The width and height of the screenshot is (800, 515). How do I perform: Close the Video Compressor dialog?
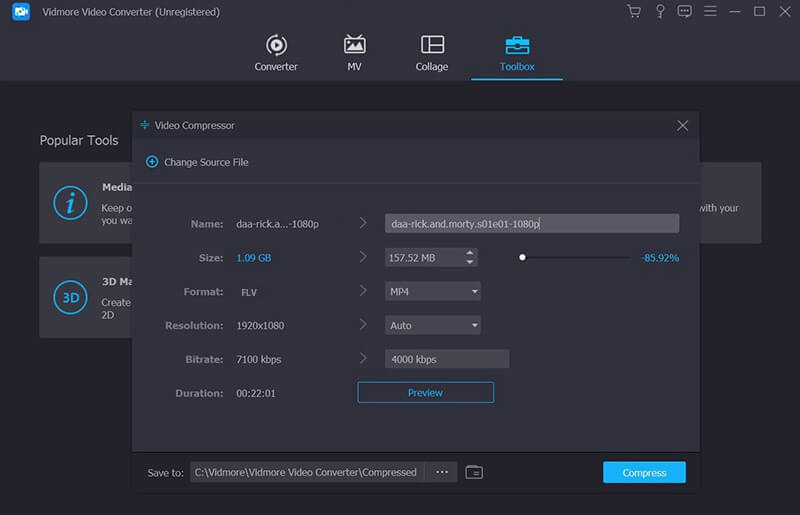click(682, 126)
